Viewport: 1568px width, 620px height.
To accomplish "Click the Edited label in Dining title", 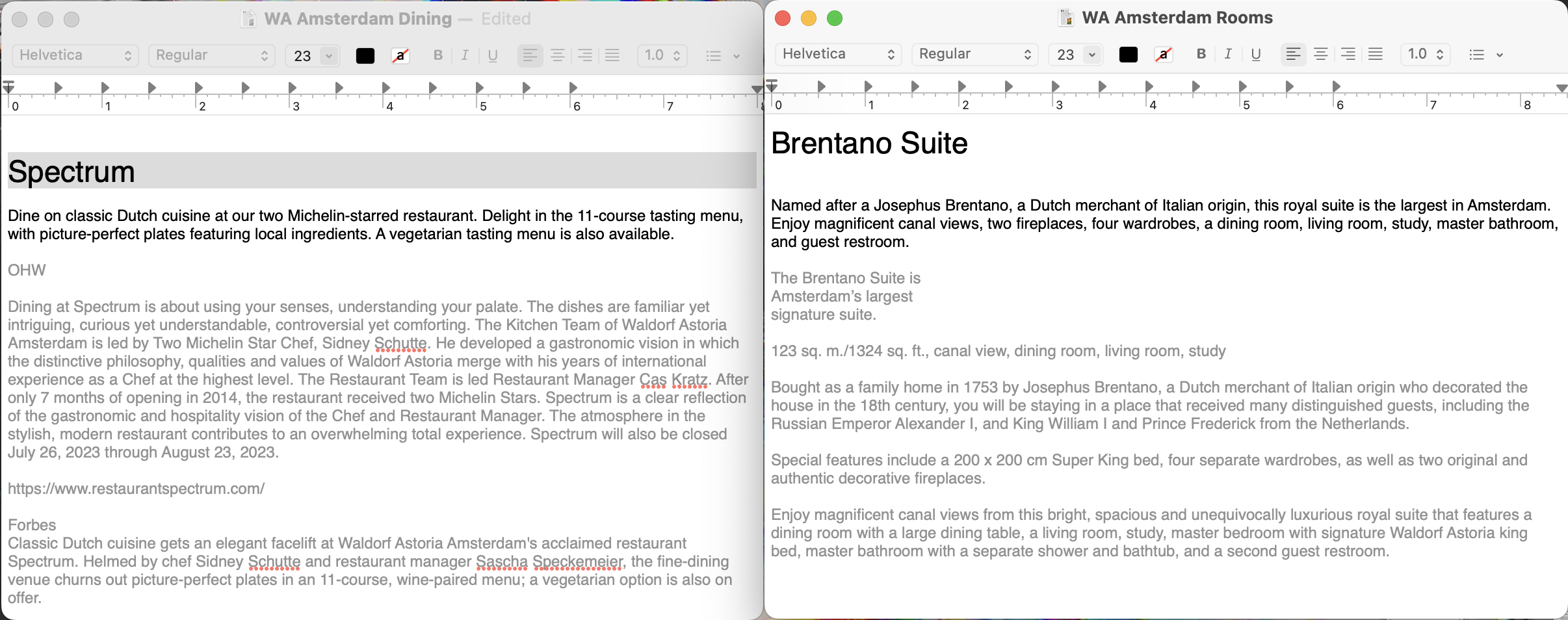I will (506, 19).
